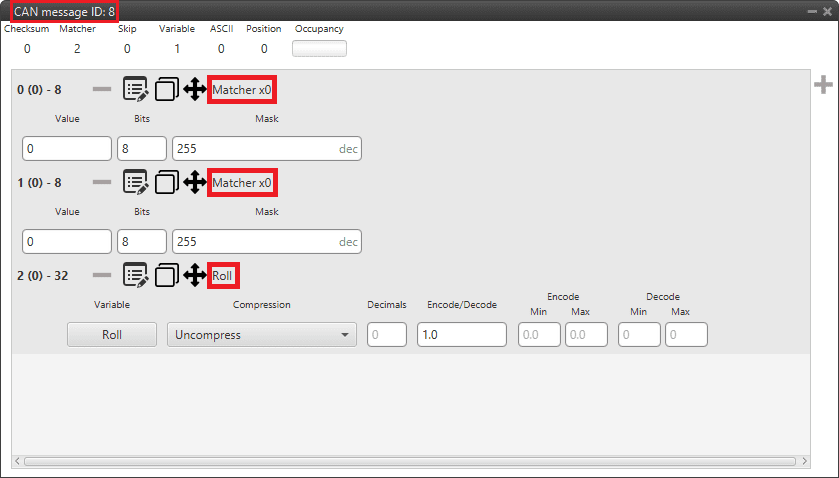Open edit icon for second Matcher row

(136, 182)
